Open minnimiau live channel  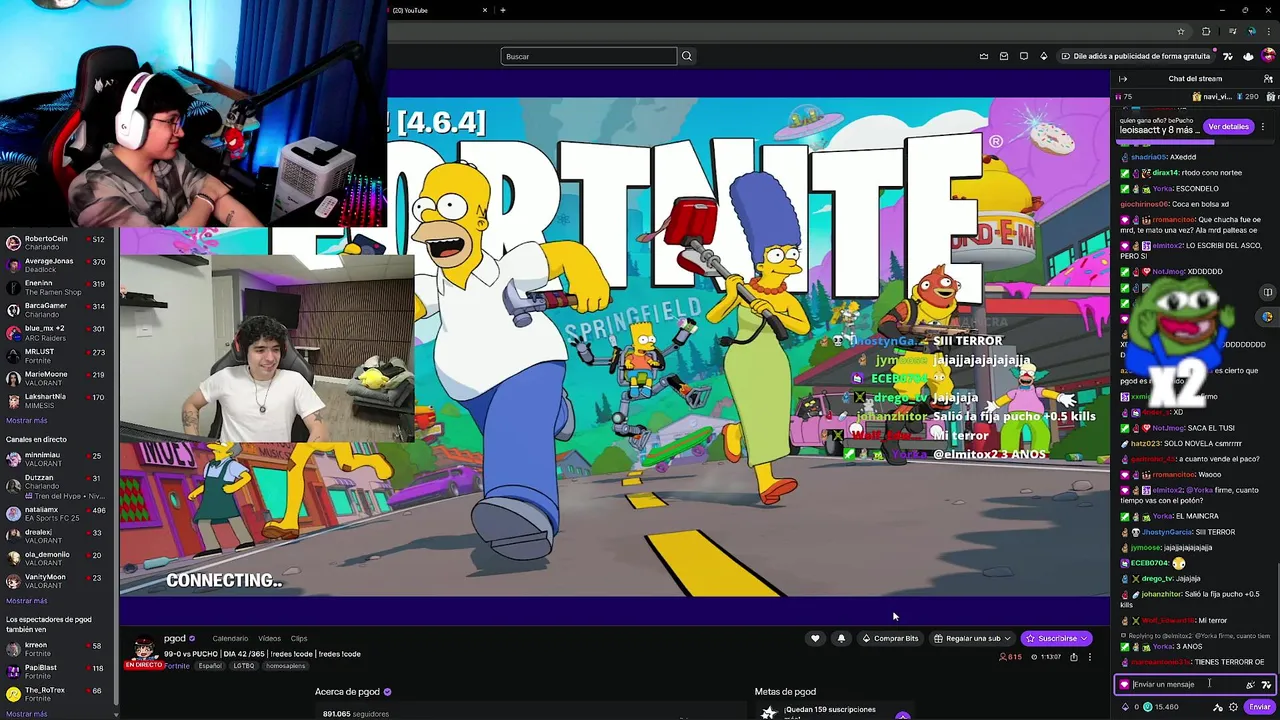pos(58,459)
